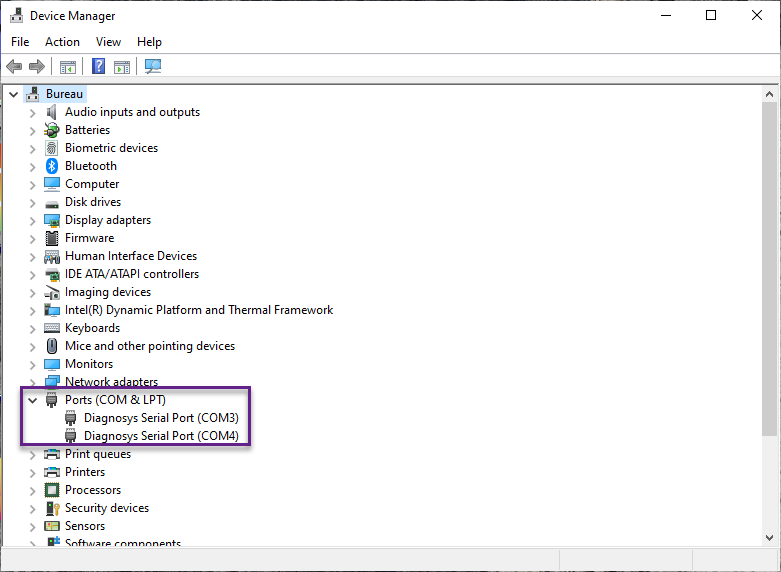Expand the Bluetooth category
The image size is (781, 572).
point(32,166)
